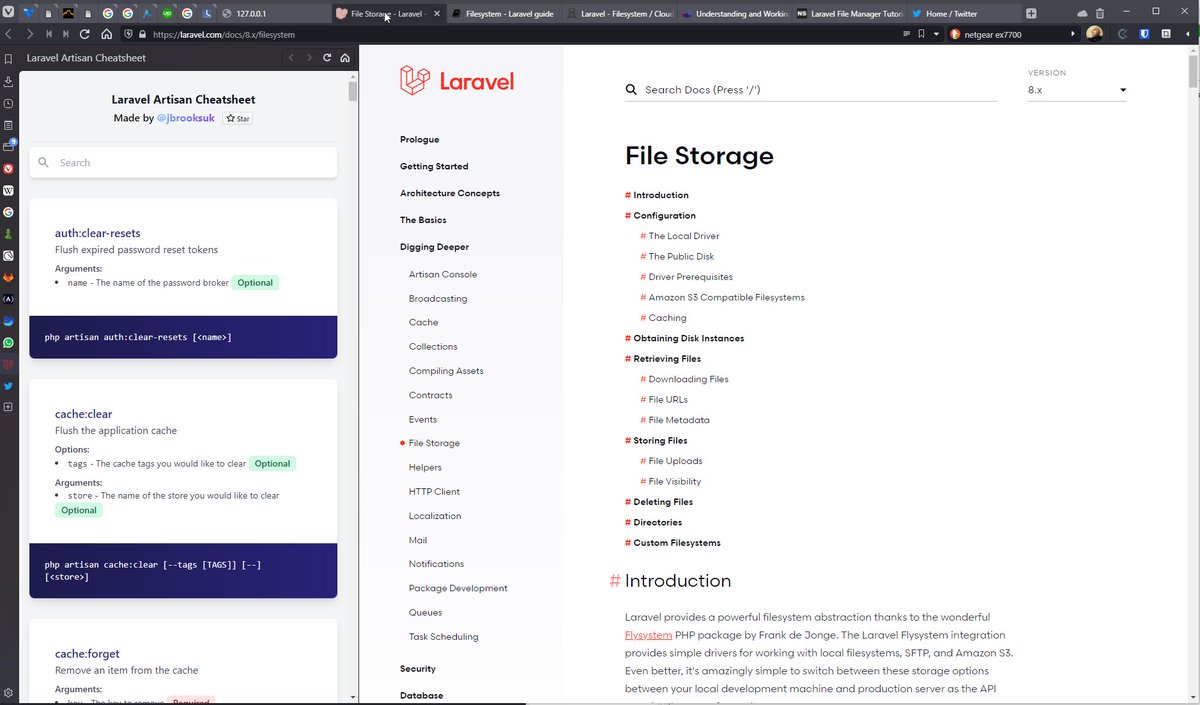Open the HTTP Client docs page
The height and width of the screenshot is (705, 1200).
434,492
